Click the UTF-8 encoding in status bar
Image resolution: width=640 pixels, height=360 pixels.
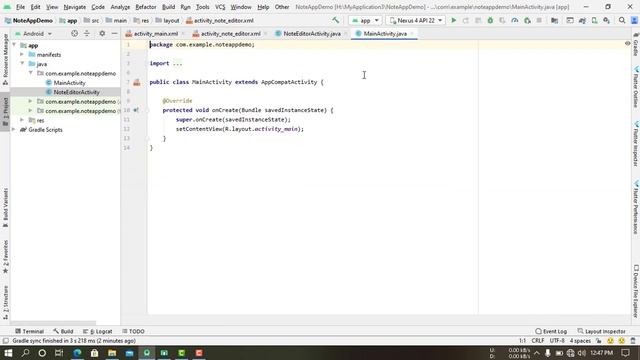point(557,341)
